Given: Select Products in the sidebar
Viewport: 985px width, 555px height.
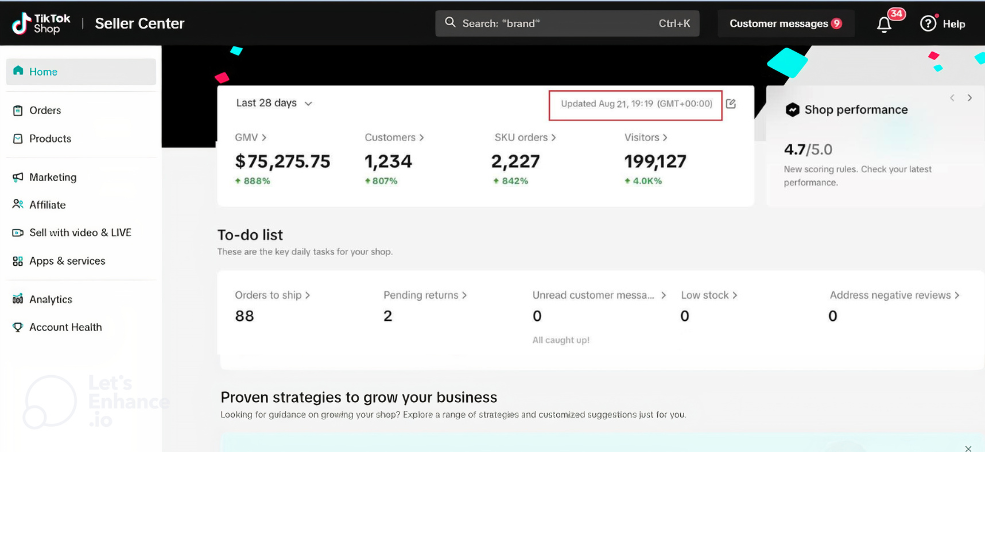Looking at the screenshot, I should [x=50, y=139].
